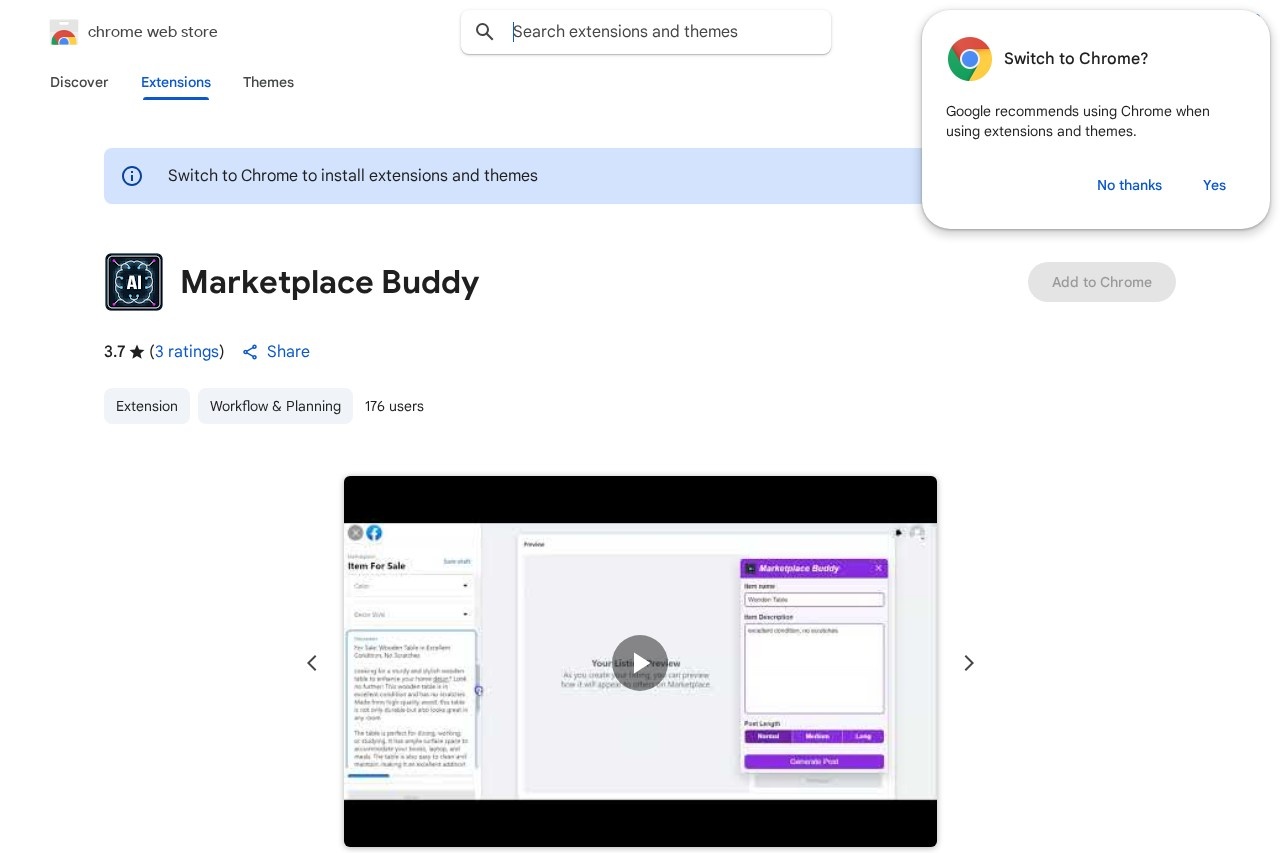Click the Extension category chip
1280x853 pixels.
click(x=147, y=406)
